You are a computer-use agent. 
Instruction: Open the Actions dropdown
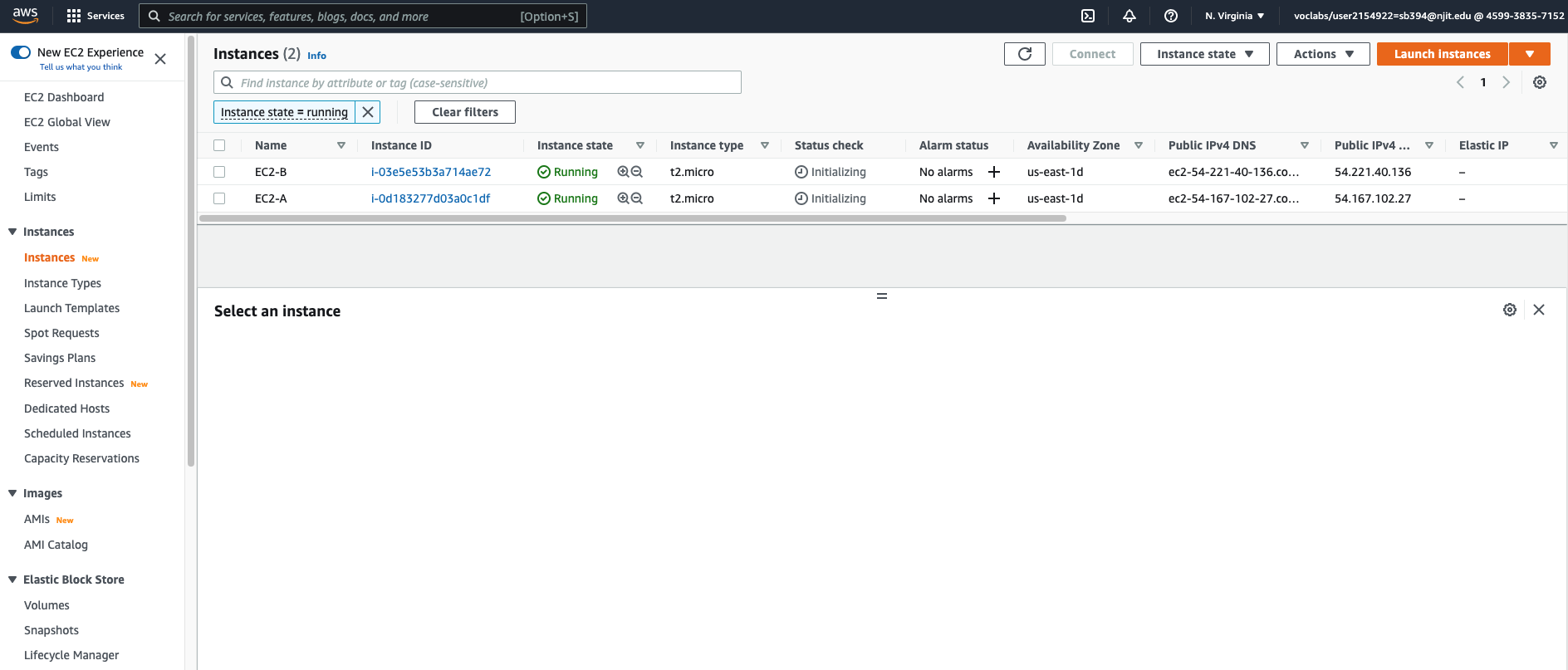click(1323, 54)
